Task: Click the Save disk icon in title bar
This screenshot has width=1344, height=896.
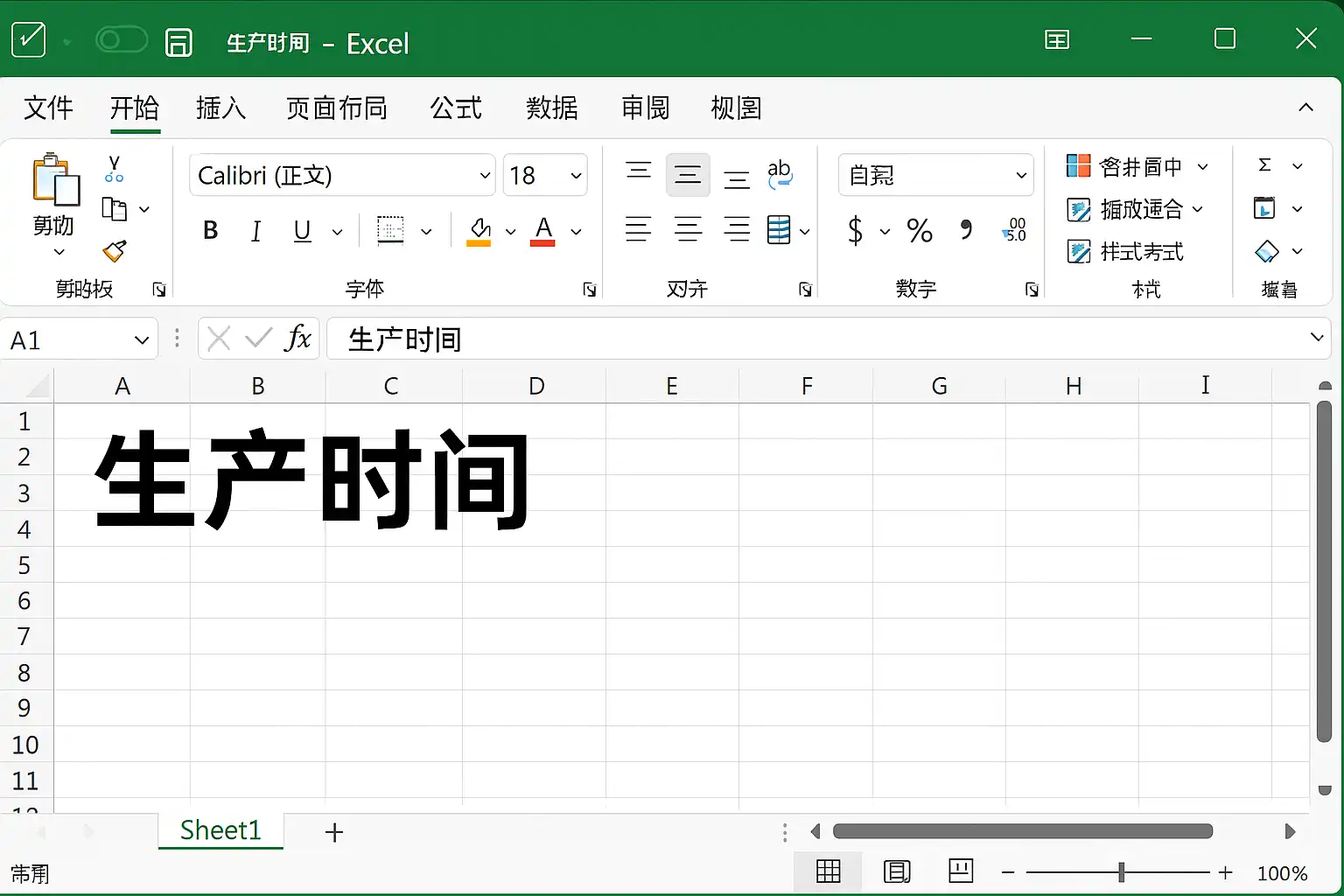Action: point(178,42)
